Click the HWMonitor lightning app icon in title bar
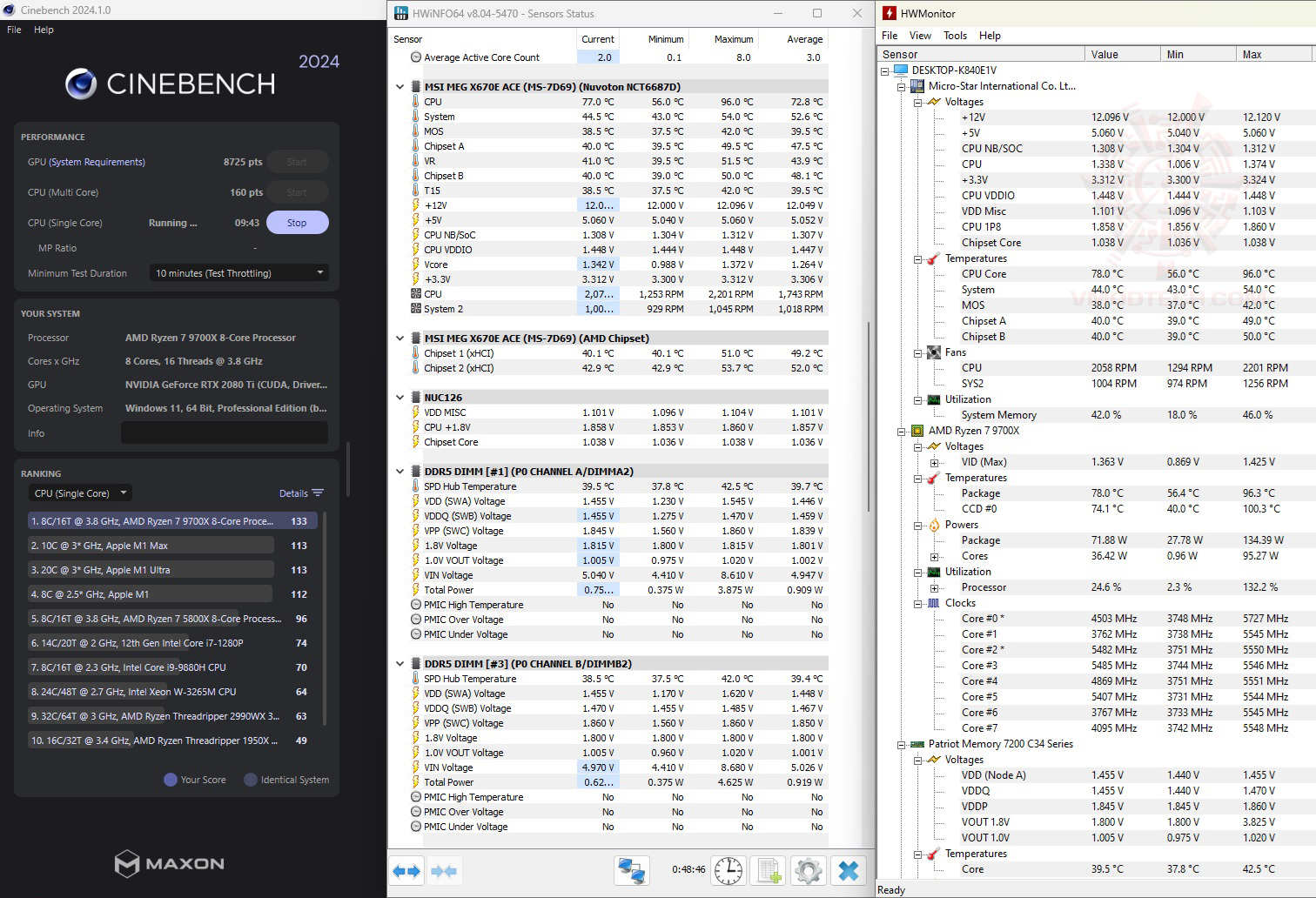 coord(890,13)
